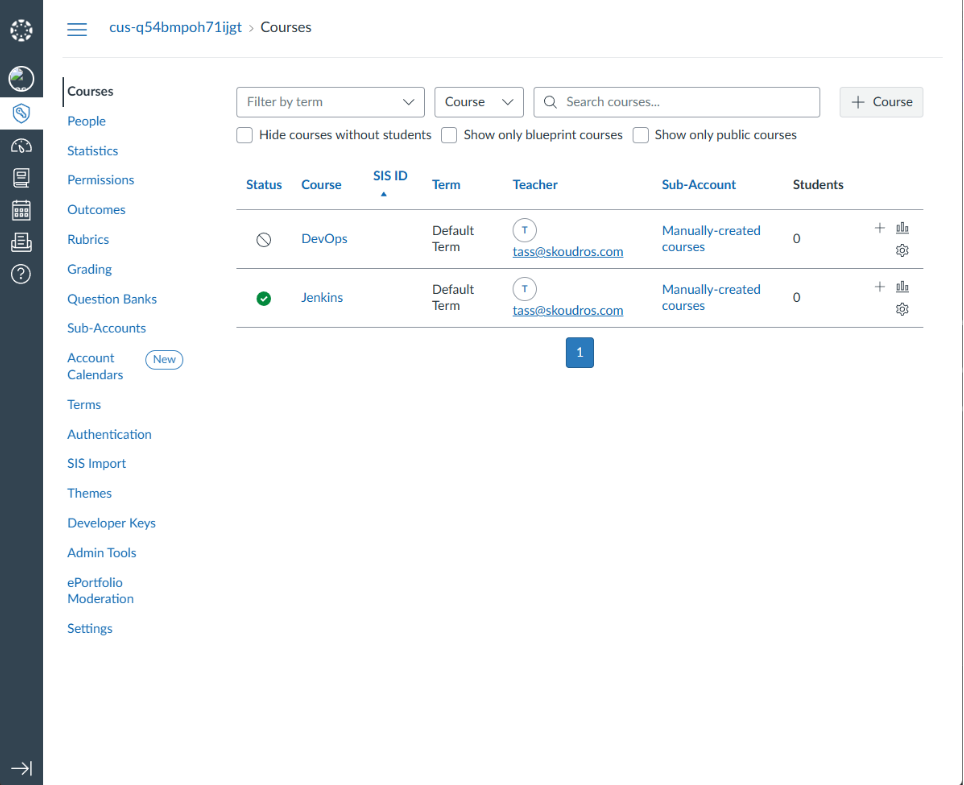Click the Jenkins teacher avatar
The width and height of the screenshot is (964, 785).
point(524,289)
